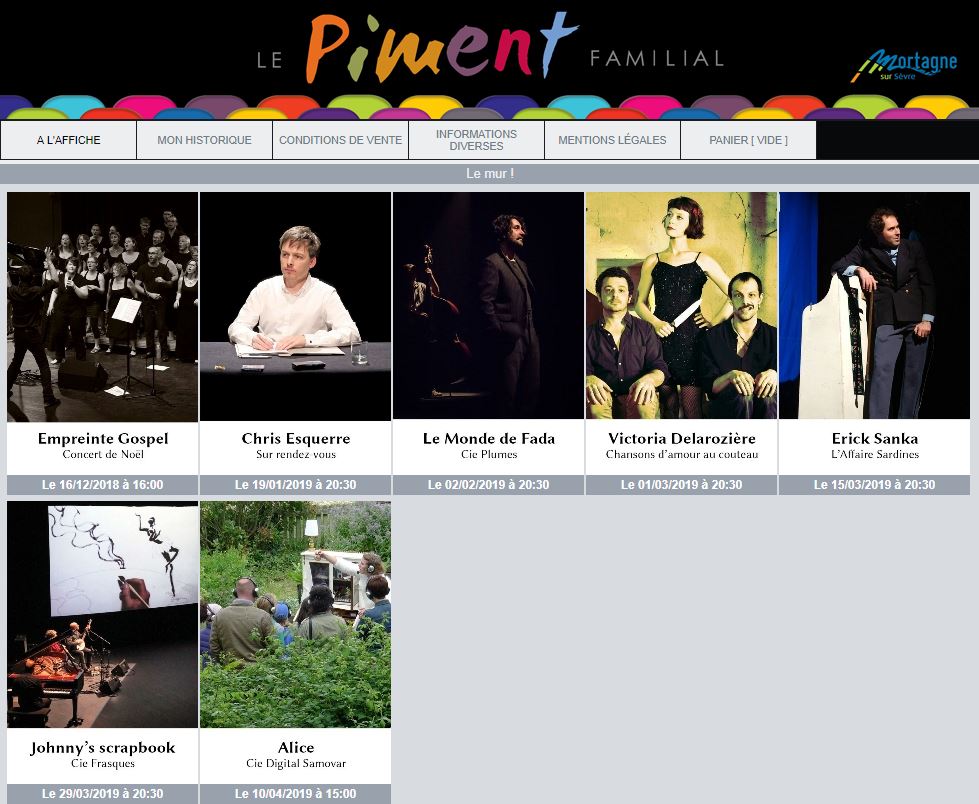979x804 pixels.
Task: Click the subtitle Concert de Noël
Action: point(103,454)
